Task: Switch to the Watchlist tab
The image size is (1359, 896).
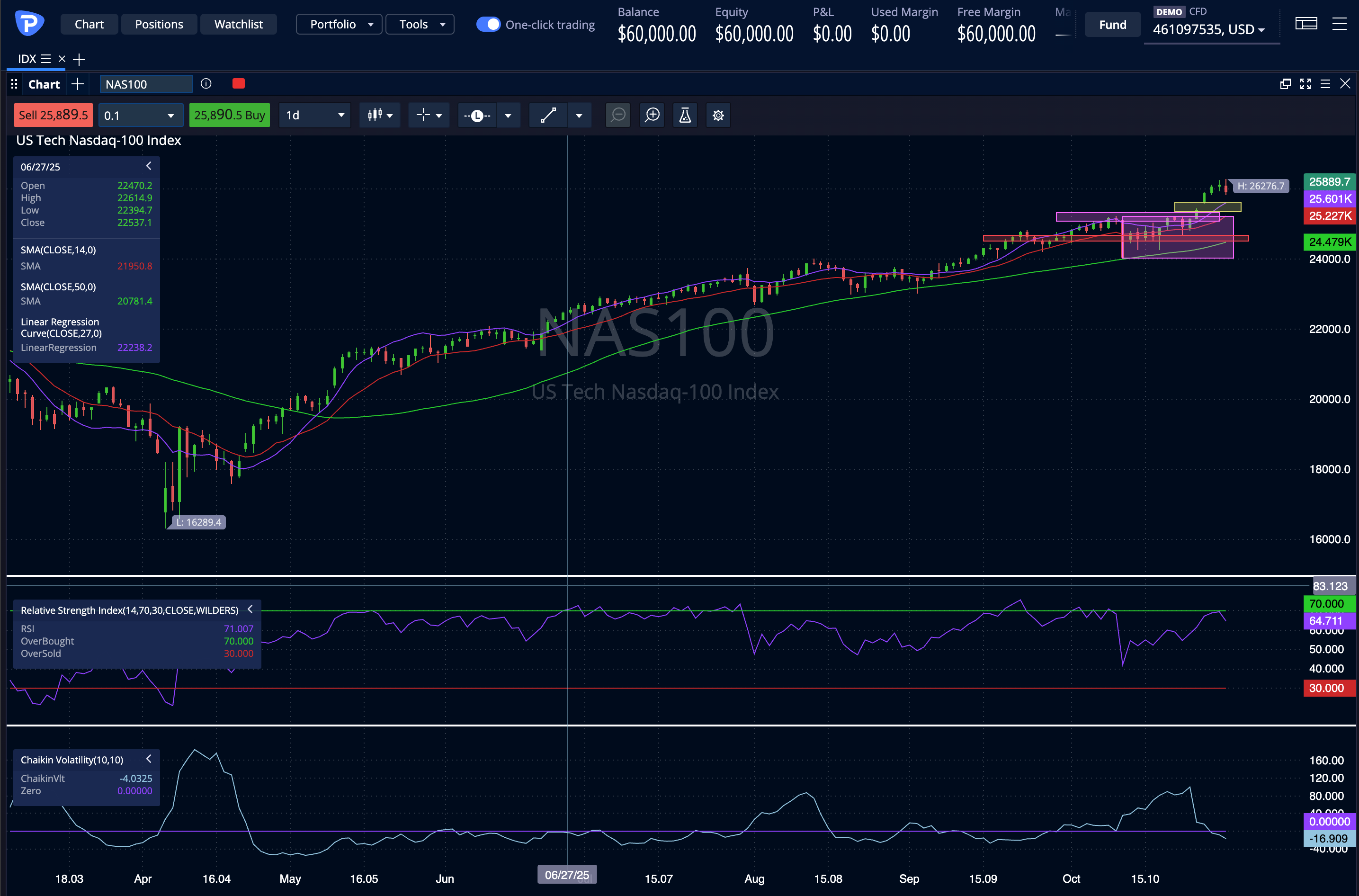Action: (238, 24)
